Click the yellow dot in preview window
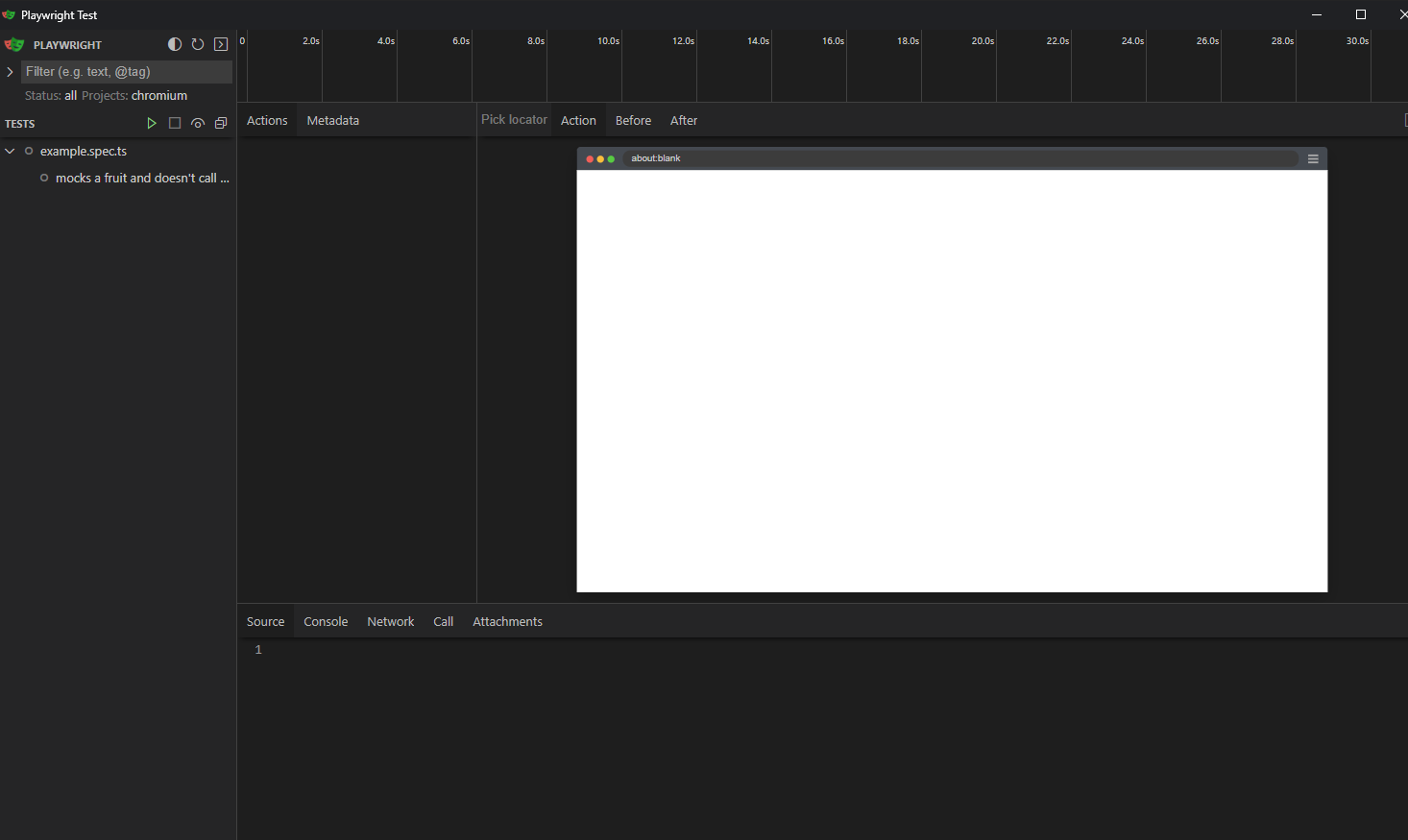 [x=600, y=159]
